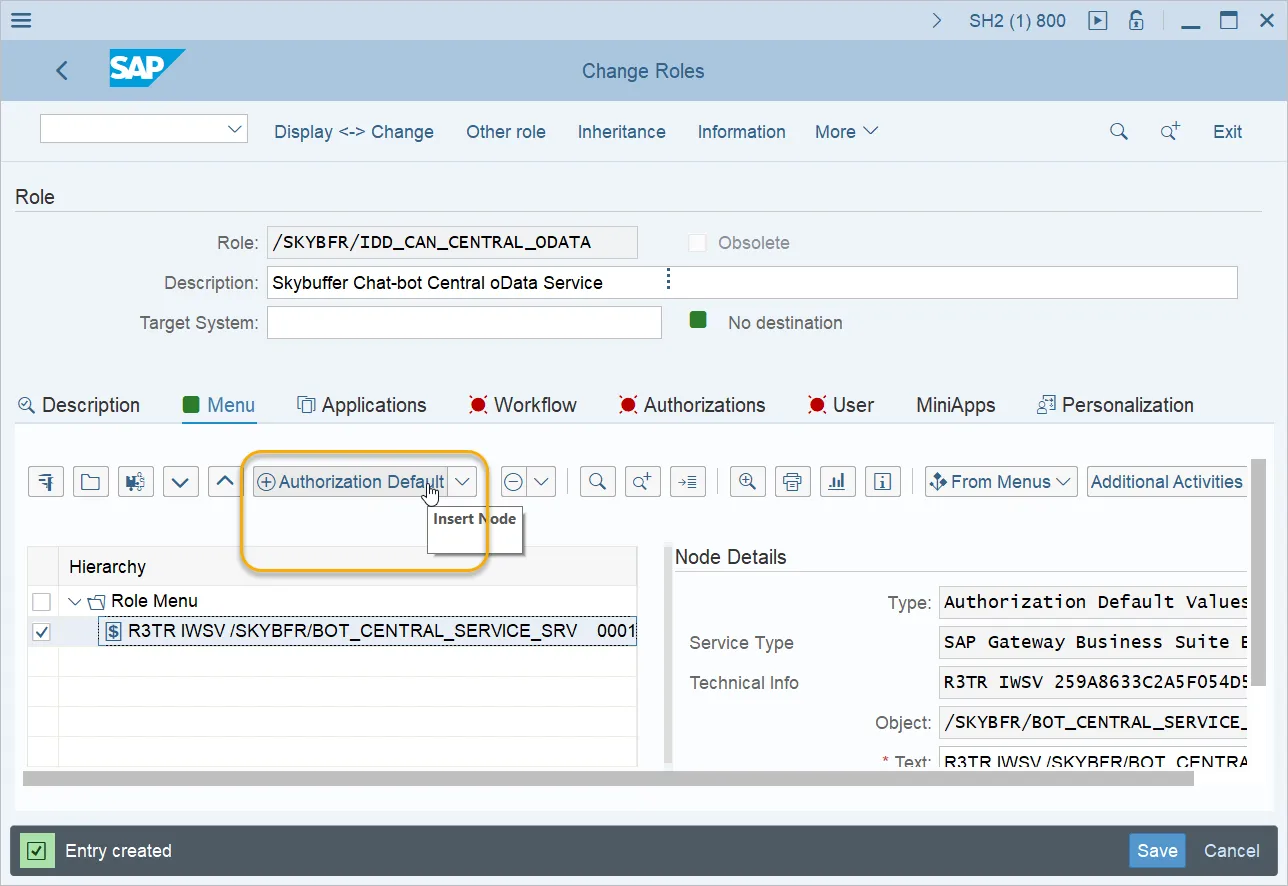Switch to the Description tab
This screenshot has height=886, width=1288.
[79, 405]
